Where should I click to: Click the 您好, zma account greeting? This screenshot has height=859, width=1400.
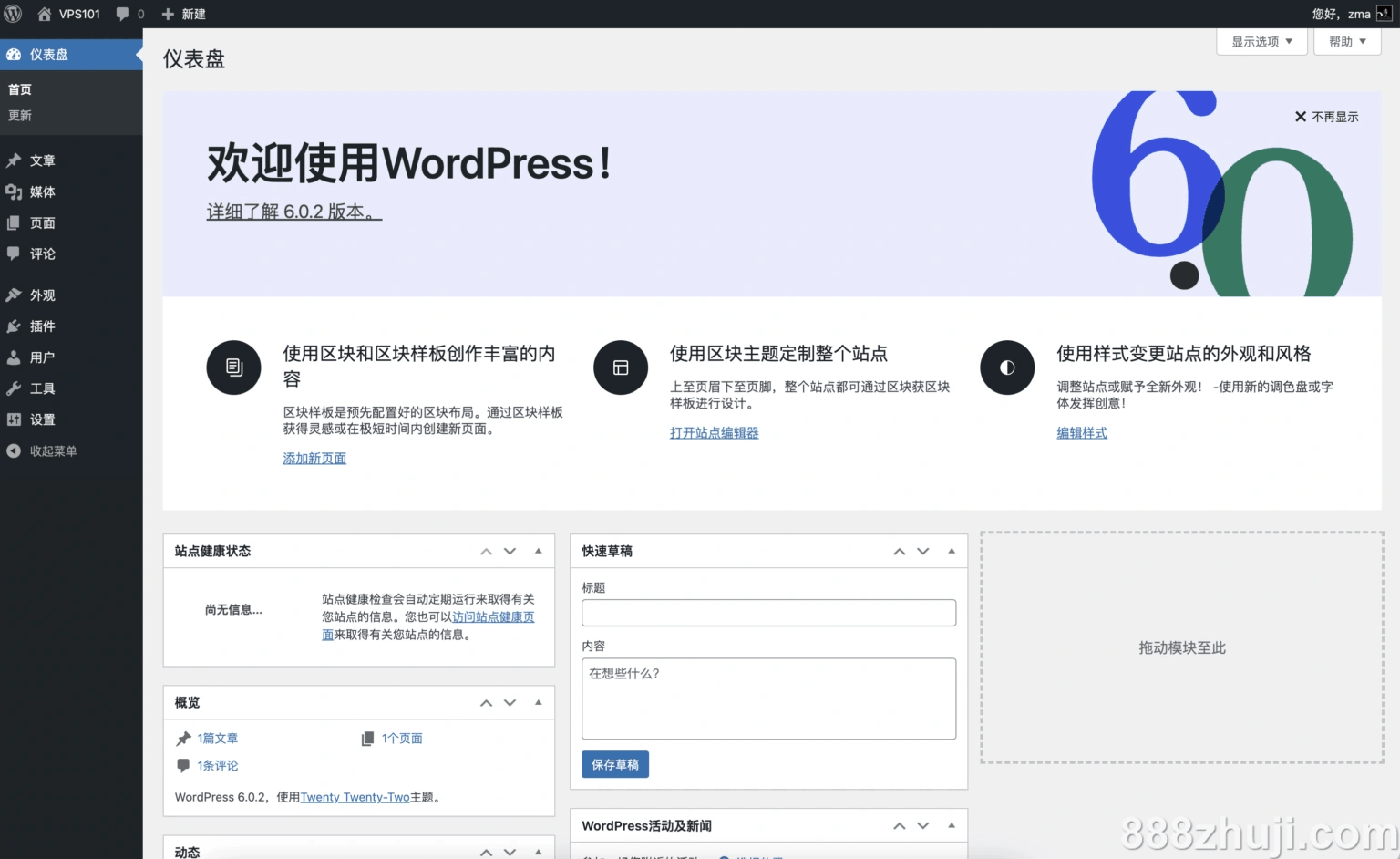[x=1342, y=14]
